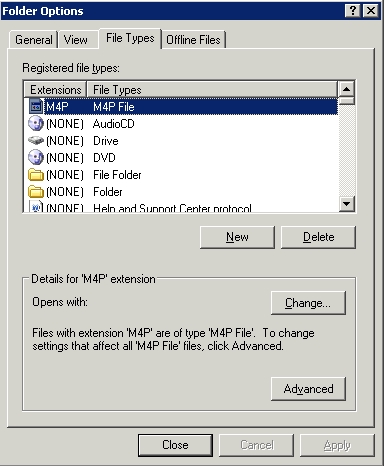The image size is (384, 466).
Task: Switch to the General tab
Action: click(34, 40)
